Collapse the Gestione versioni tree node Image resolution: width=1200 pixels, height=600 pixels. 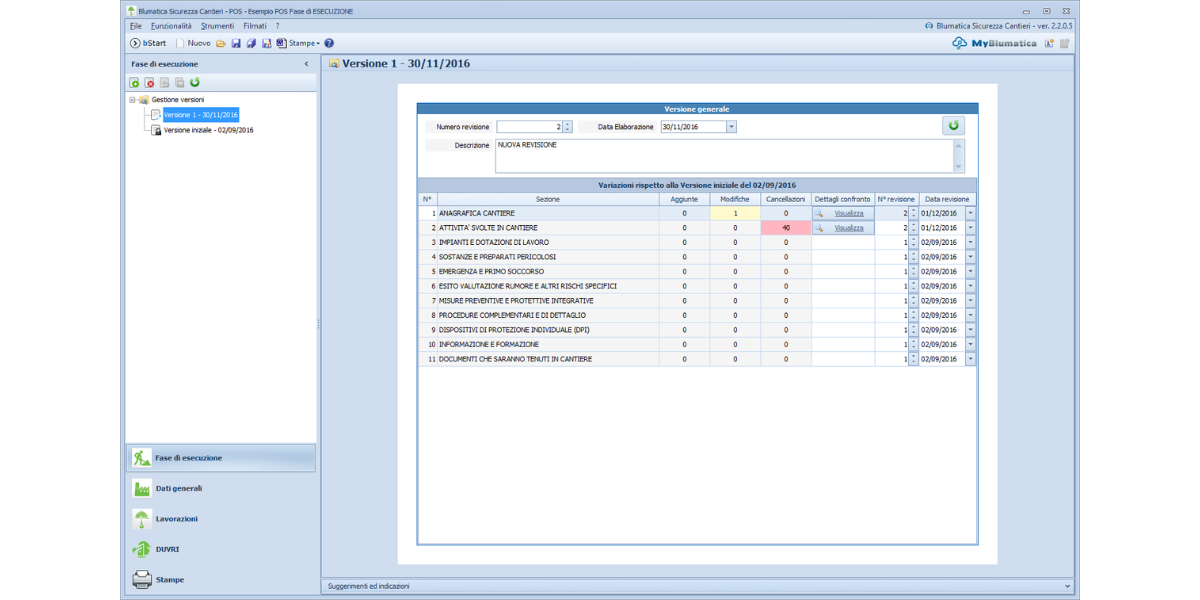pos(132,100)
